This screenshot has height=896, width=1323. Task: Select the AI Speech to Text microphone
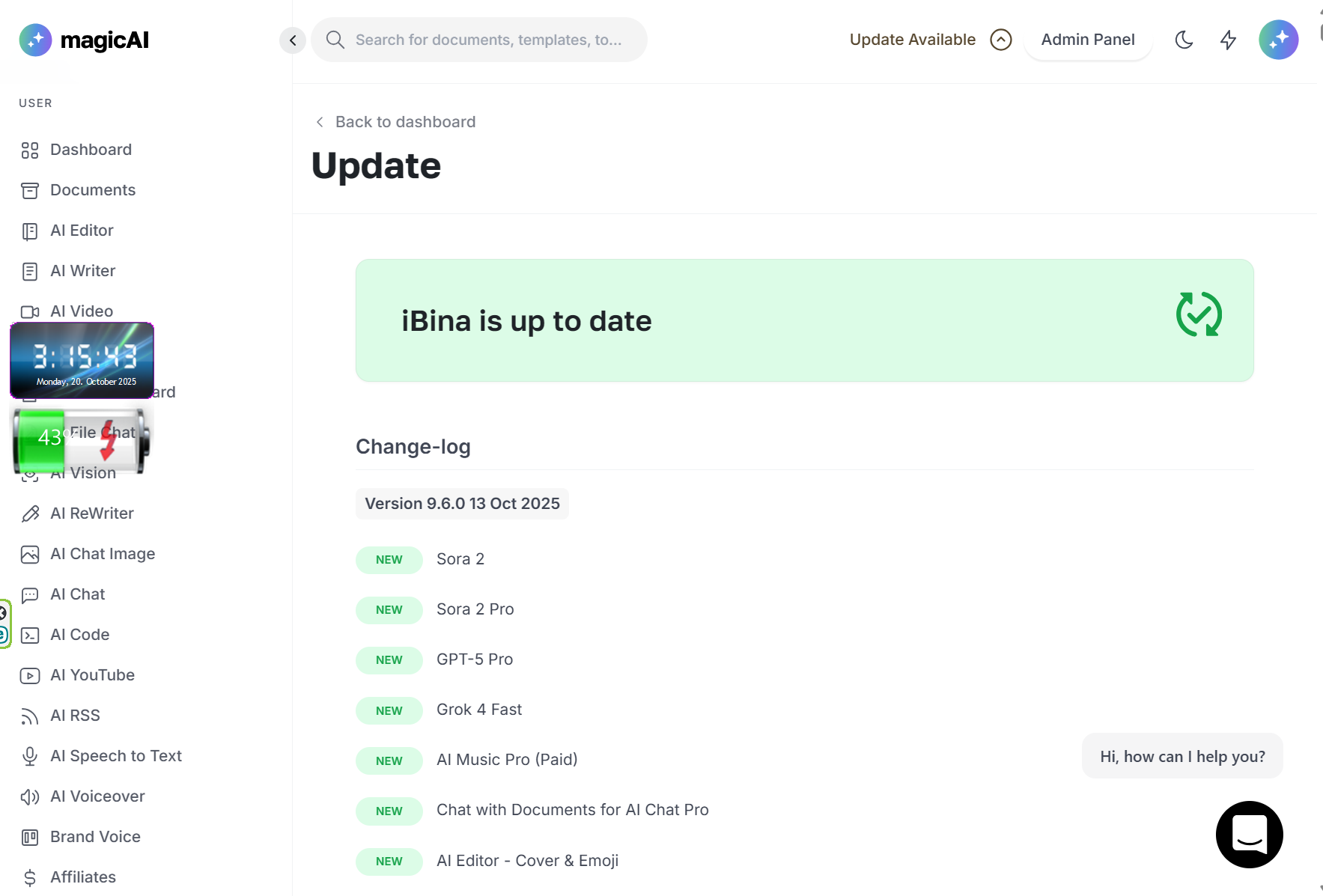pyautogui.click(x=30, y=757)
